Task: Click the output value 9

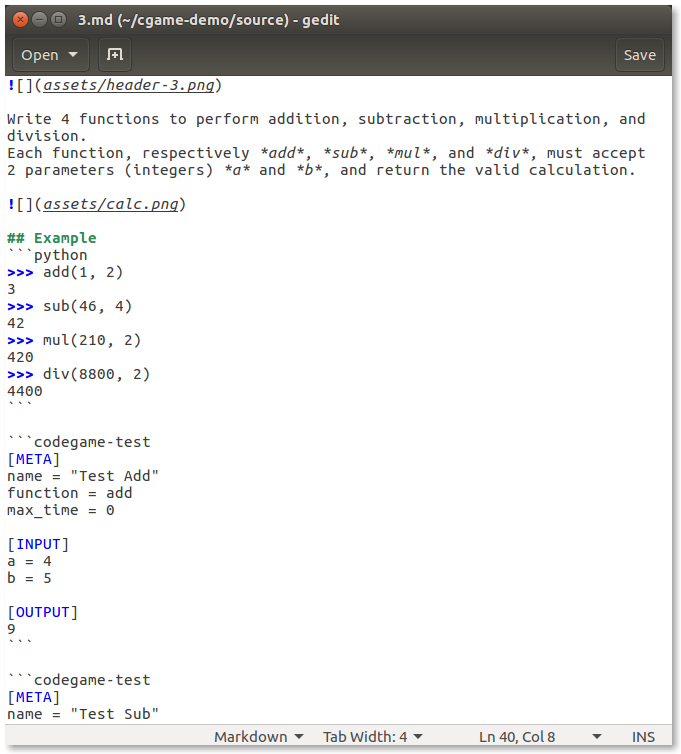Action: click(12, 629)
